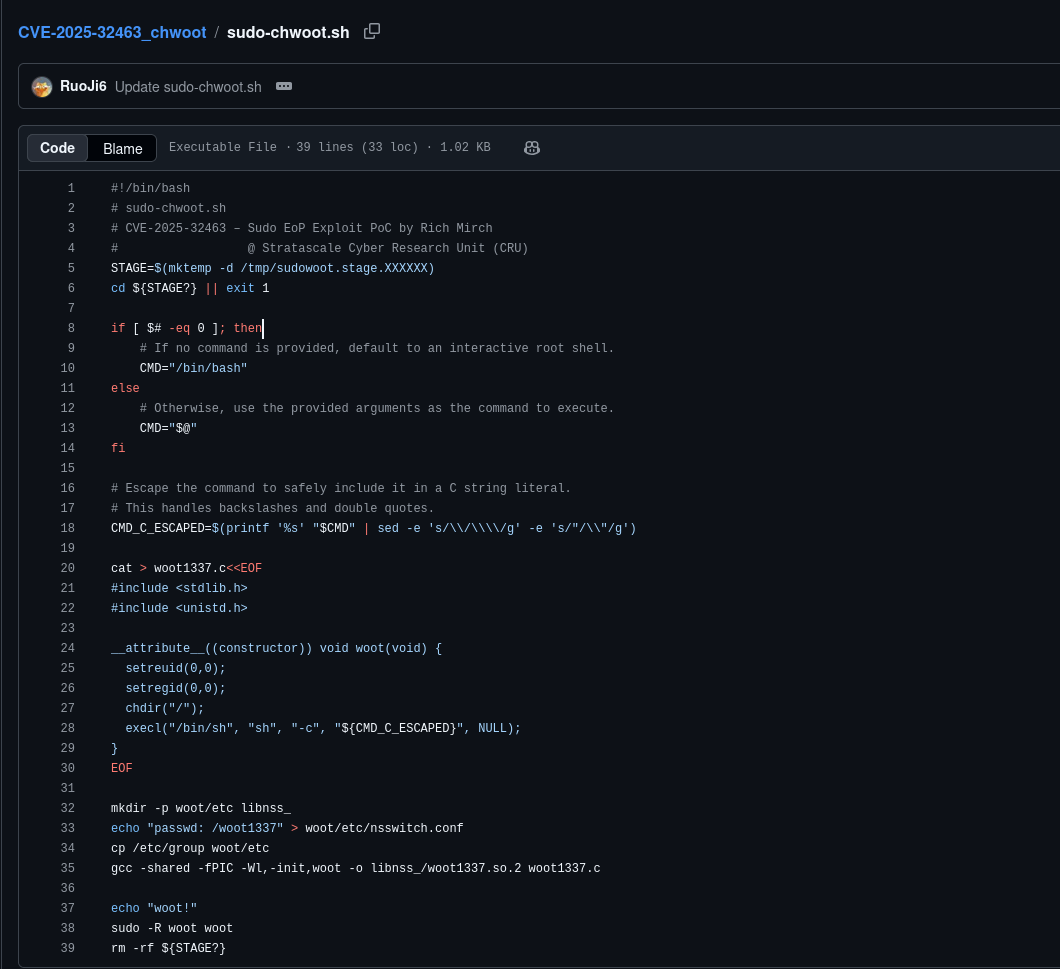This screenshot has width=1060, height=969.
Task: Click the 'STAGE=$(mktemp -d' line
Action: click(x=272, y=268)
